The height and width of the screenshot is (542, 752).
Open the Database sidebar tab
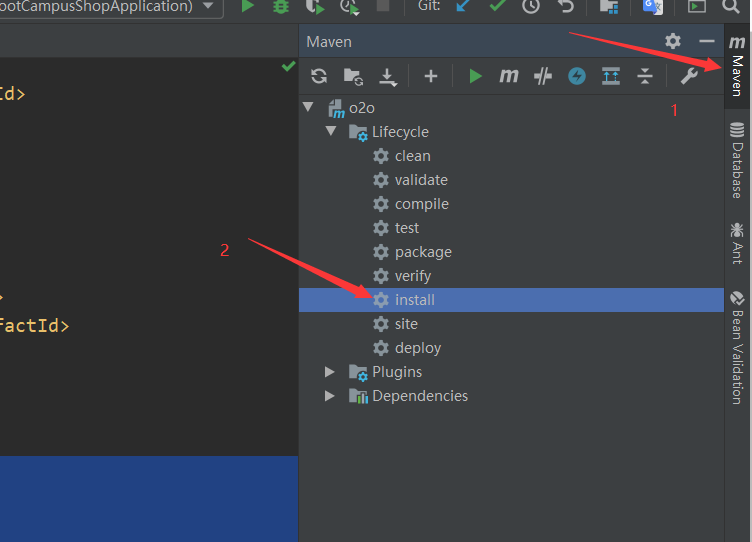tap(737, 160)
